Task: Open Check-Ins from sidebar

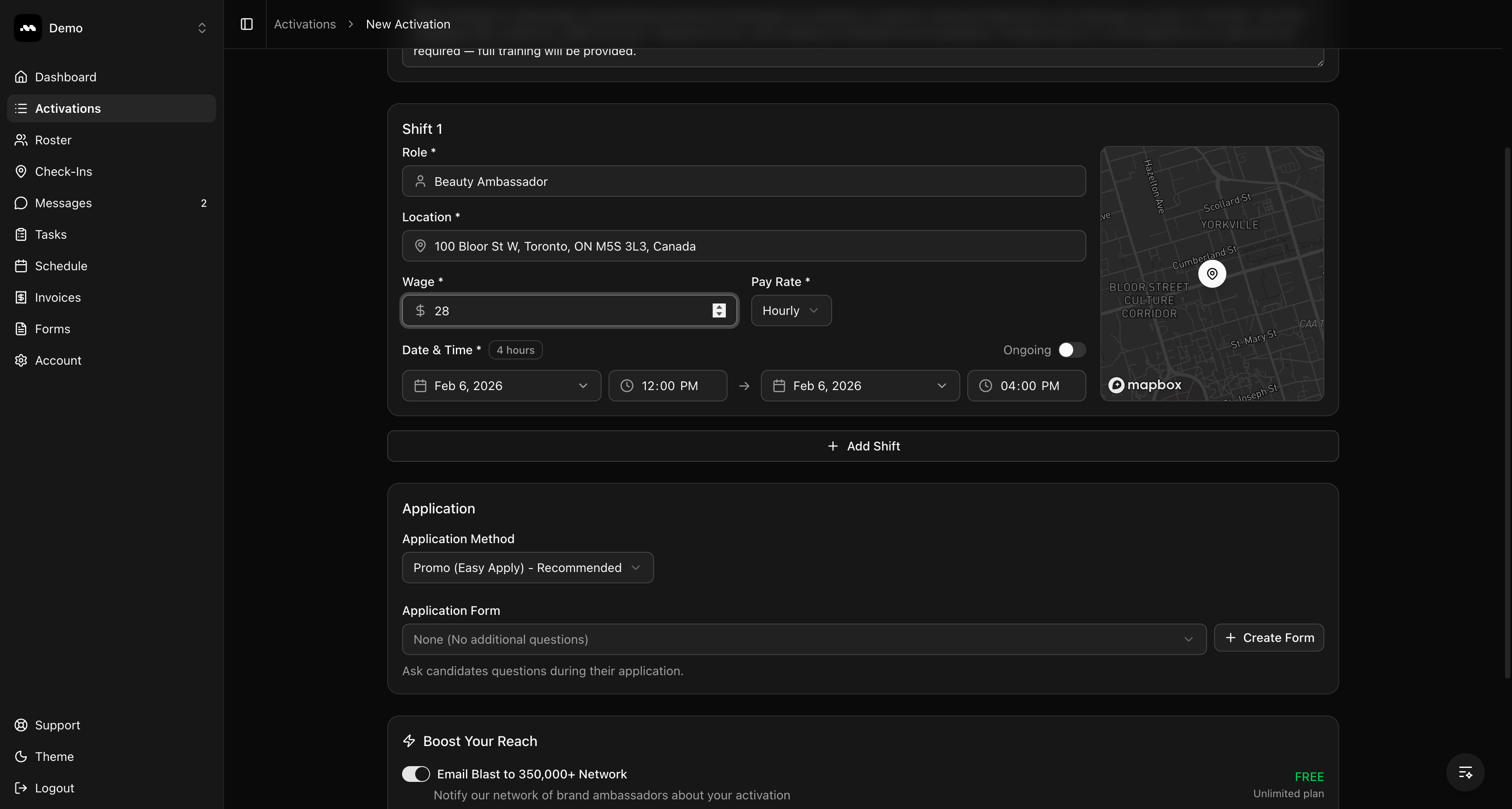Action: 63,171
